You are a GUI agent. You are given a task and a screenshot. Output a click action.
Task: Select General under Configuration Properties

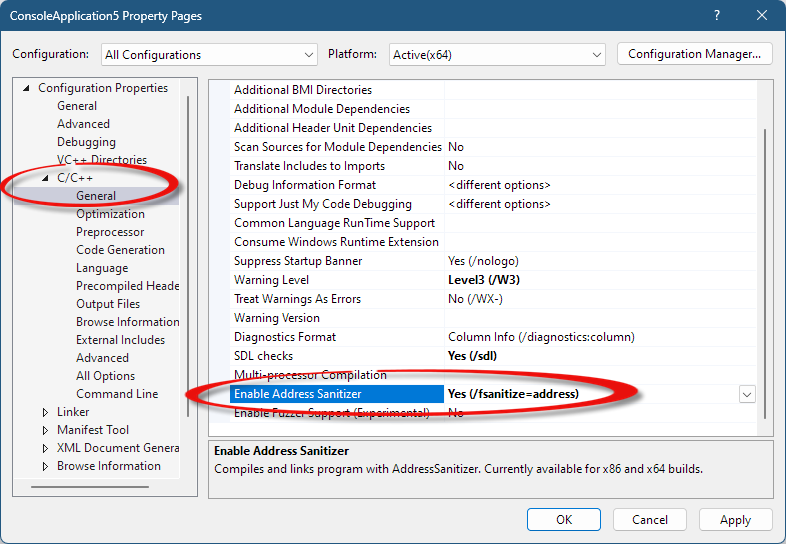pyautogui.click(x=77, y=106)
